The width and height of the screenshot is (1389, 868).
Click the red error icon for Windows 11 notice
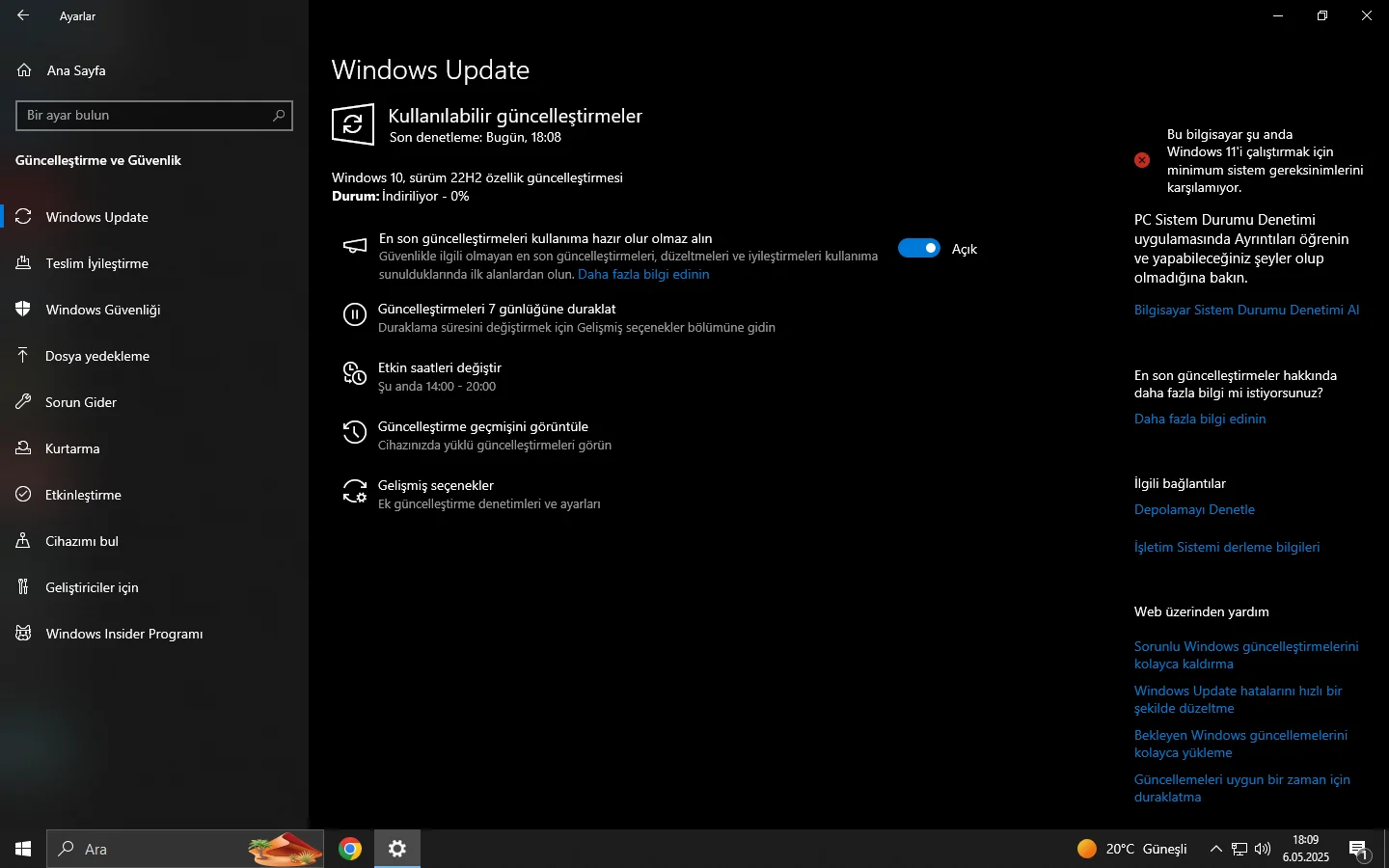(1142, 160)
